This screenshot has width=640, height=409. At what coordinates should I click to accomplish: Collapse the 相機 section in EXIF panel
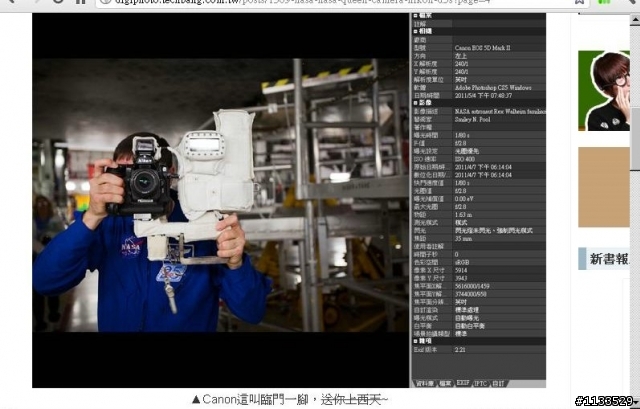[415, 31]
